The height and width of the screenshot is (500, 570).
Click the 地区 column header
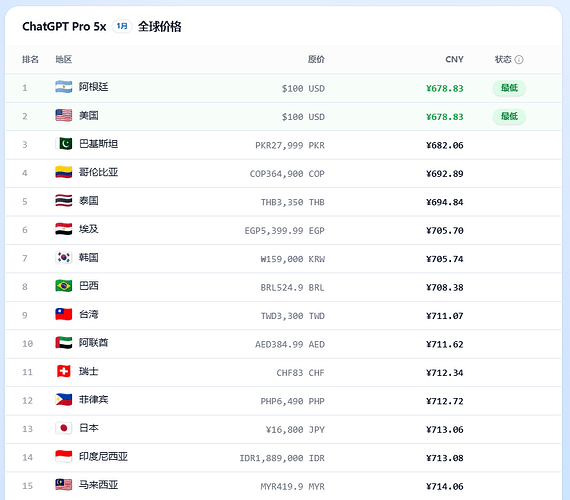tap(64, 59)
